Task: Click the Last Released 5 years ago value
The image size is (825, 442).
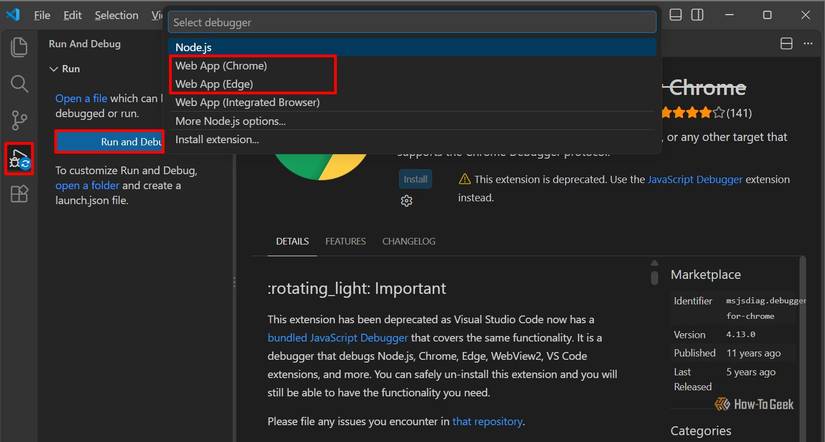Action: click(751, 372)
